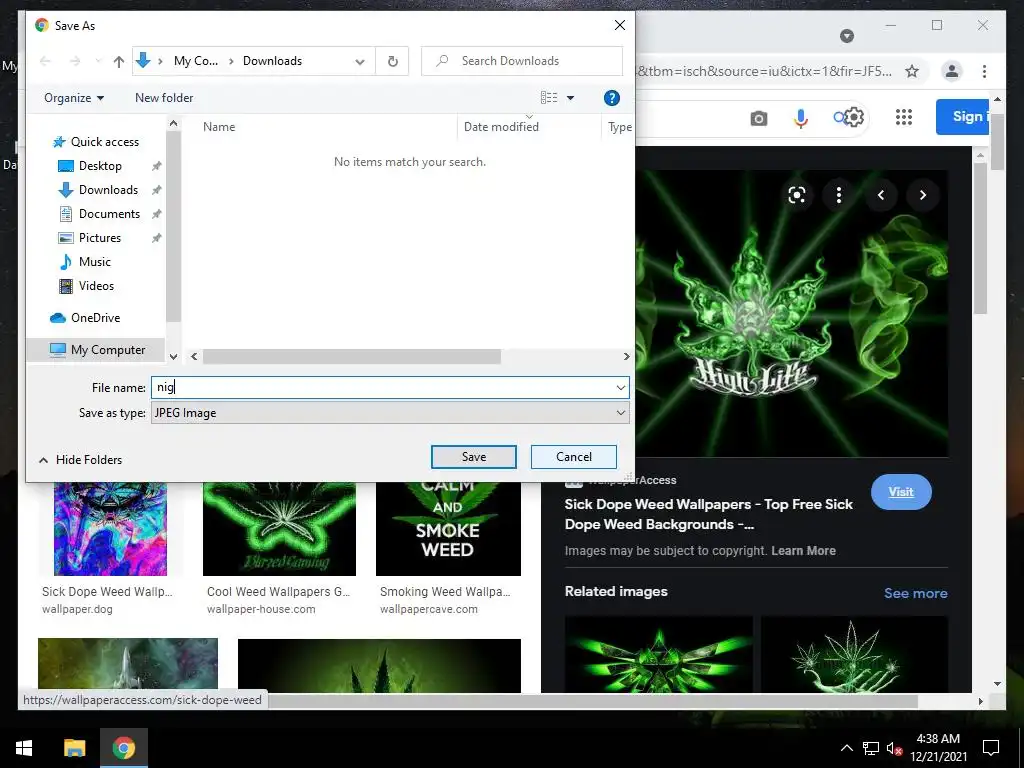
Task: Click See more related images
Action: point(915,593)
